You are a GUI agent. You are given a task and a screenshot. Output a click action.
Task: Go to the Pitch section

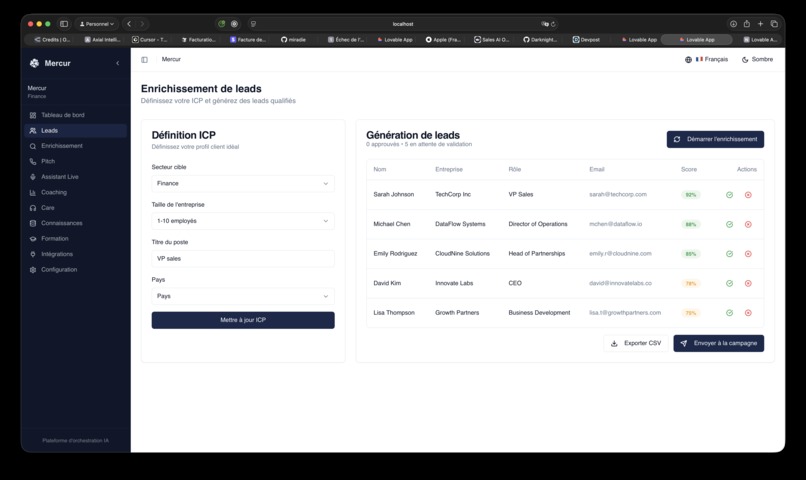click(x=76, y=161)
